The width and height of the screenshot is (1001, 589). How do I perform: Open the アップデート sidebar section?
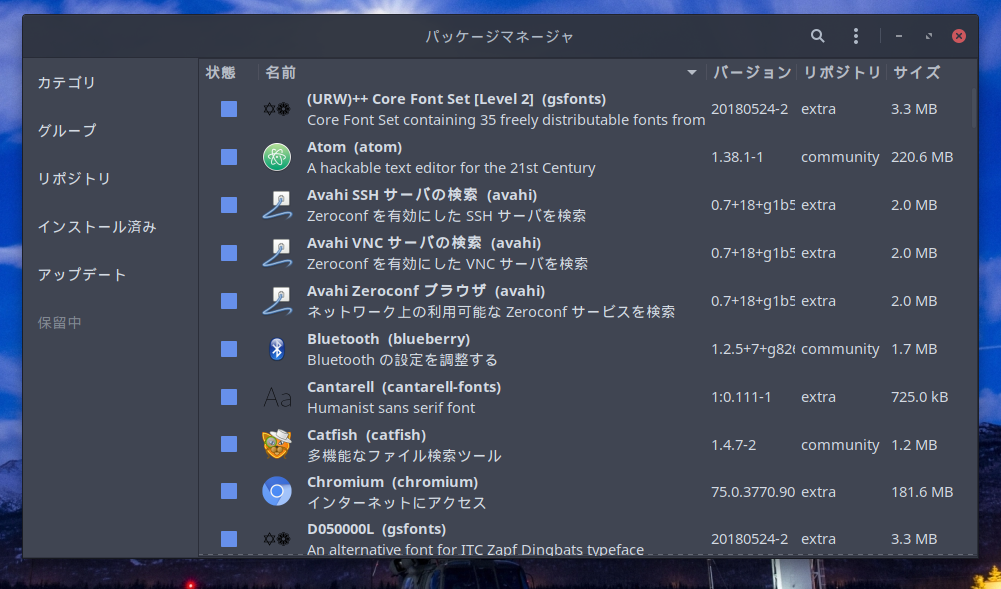[x=82, y=275]
